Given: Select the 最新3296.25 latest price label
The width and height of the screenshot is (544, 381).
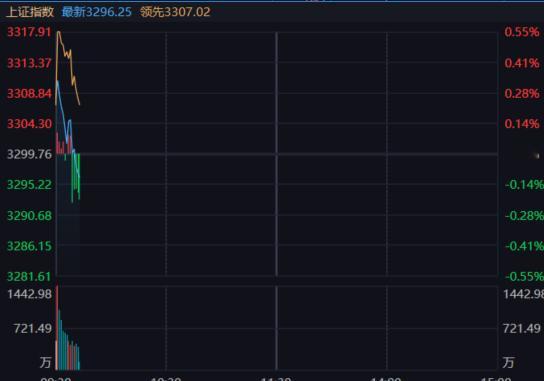Looking at the screenshot, I should [x=97, y=12].
